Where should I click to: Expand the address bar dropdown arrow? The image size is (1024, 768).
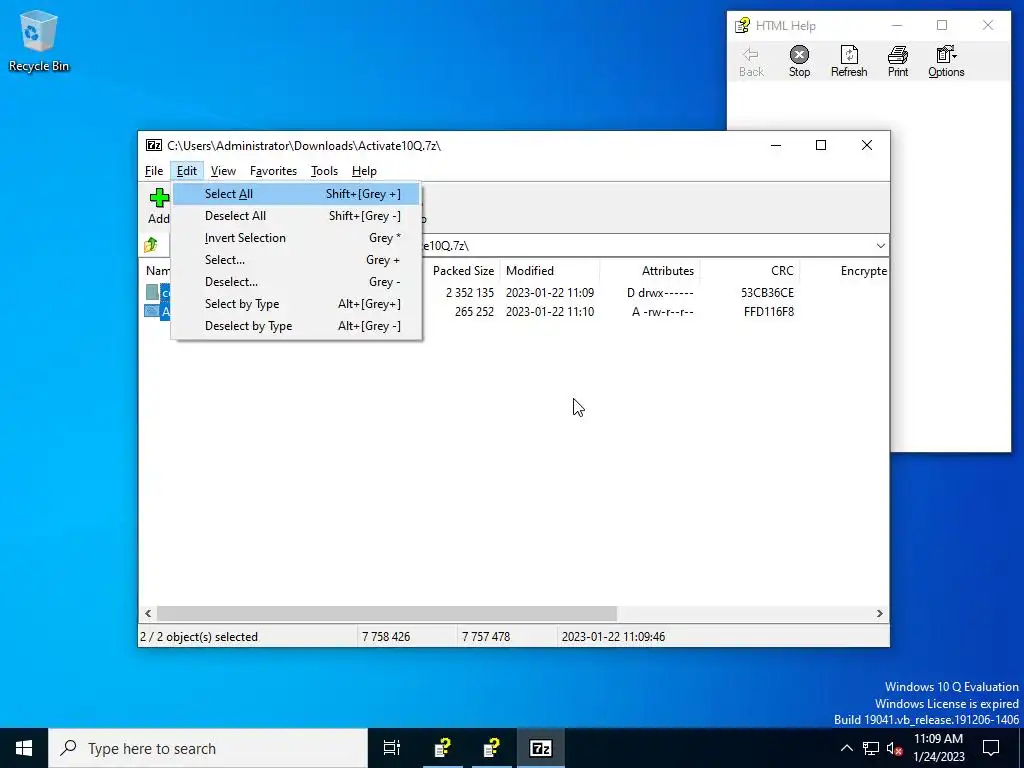(880, 246)
